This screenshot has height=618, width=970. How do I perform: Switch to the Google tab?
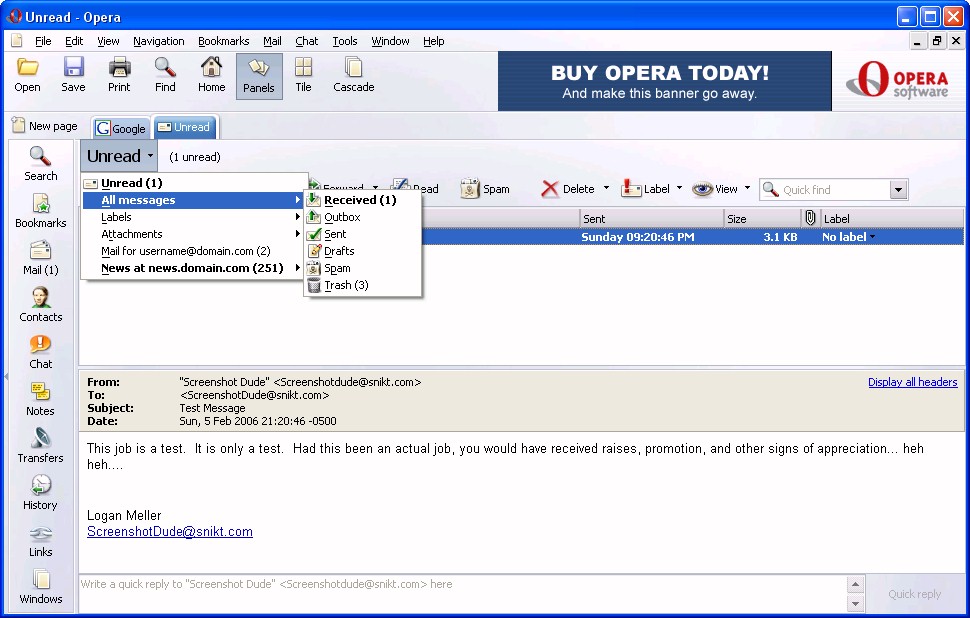click(x=121, y=128)
